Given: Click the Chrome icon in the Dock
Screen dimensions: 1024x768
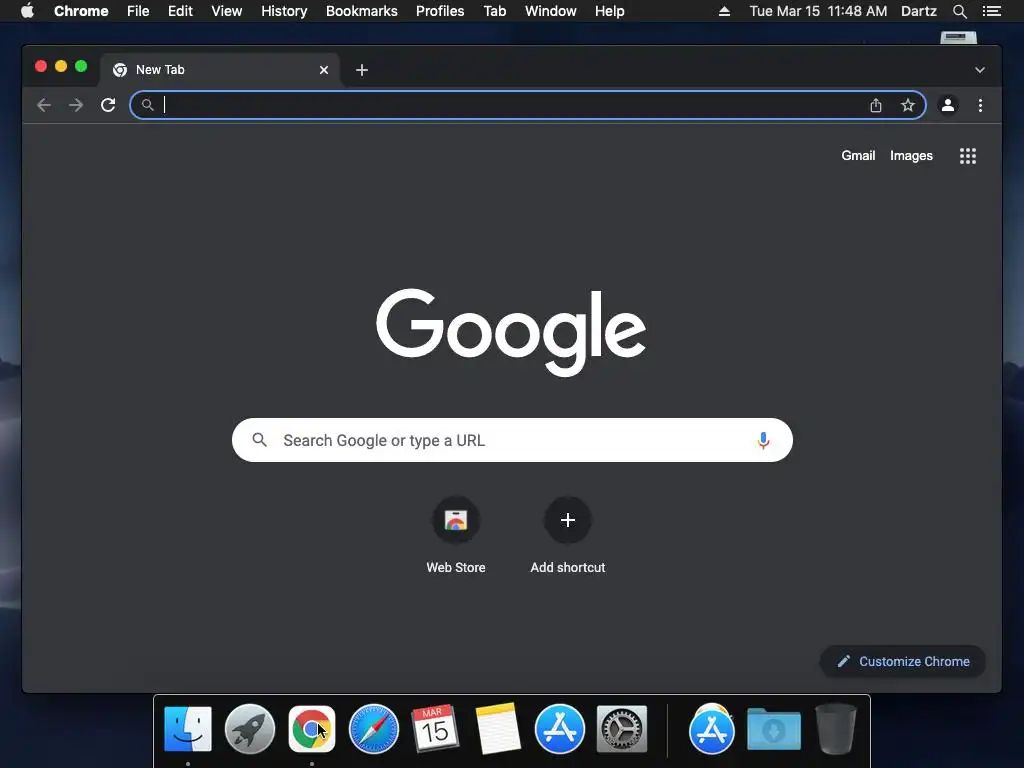Looking at the screenshot, I should (x=312, y=729).
